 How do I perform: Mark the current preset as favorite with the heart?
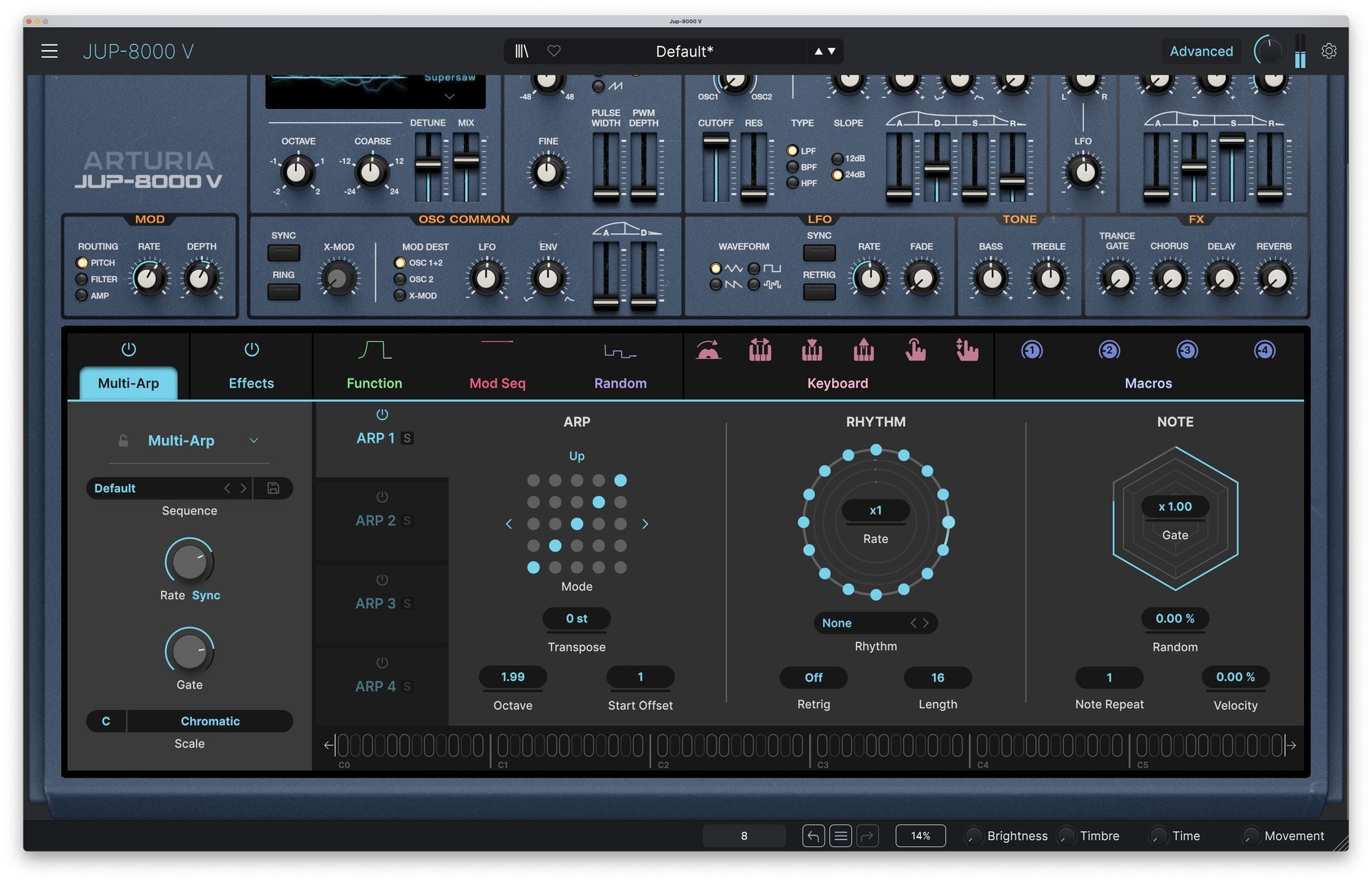coord(554,50)
